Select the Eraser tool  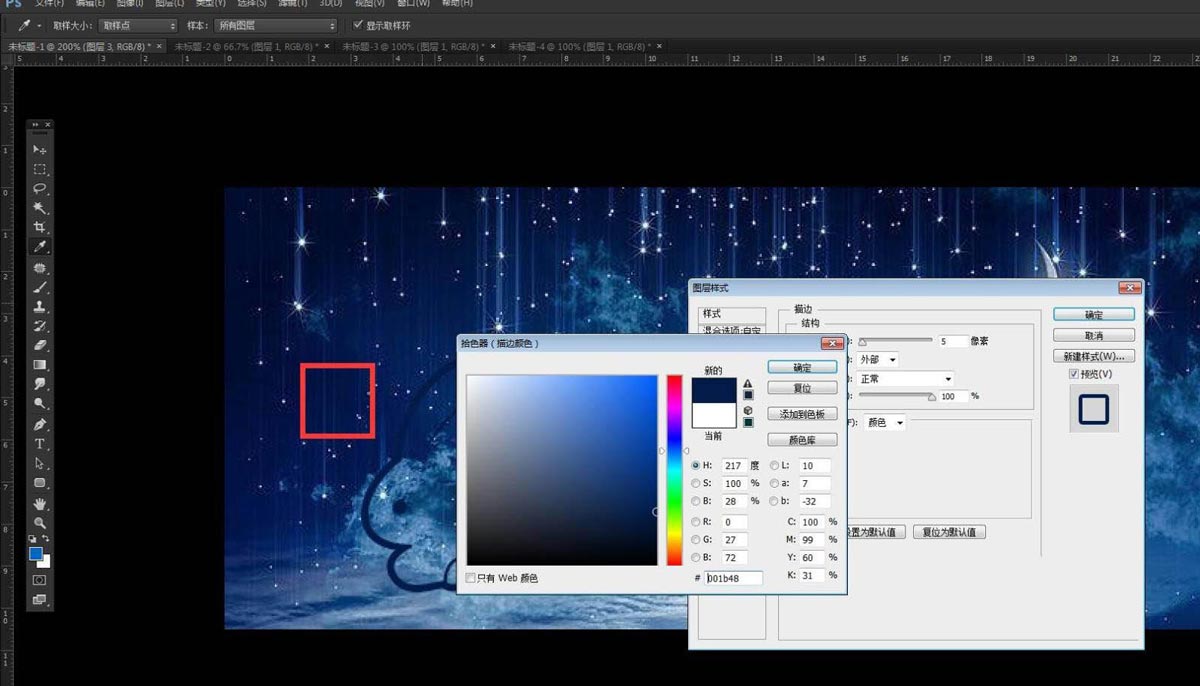tap(40, 345)
